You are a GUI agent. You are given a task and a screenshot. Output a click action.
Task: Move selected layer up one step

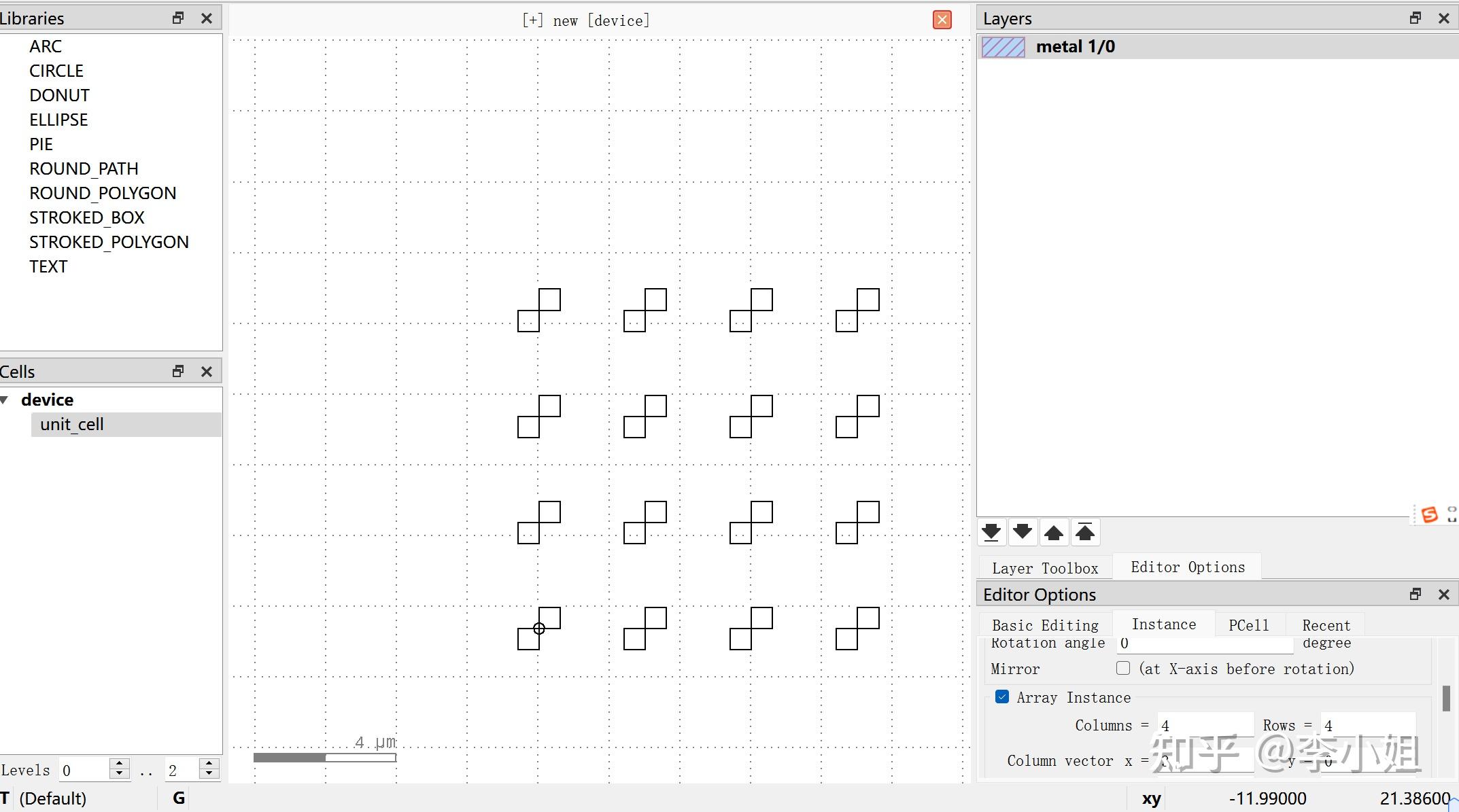(x=1054, y=532)
